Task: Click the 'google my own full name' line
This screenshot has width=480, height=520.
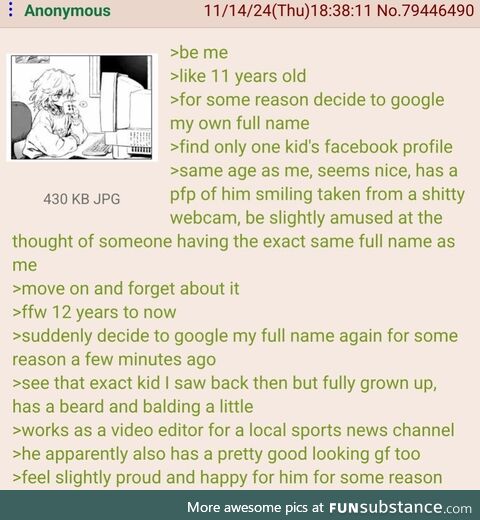Action: (x=307, y=112)
